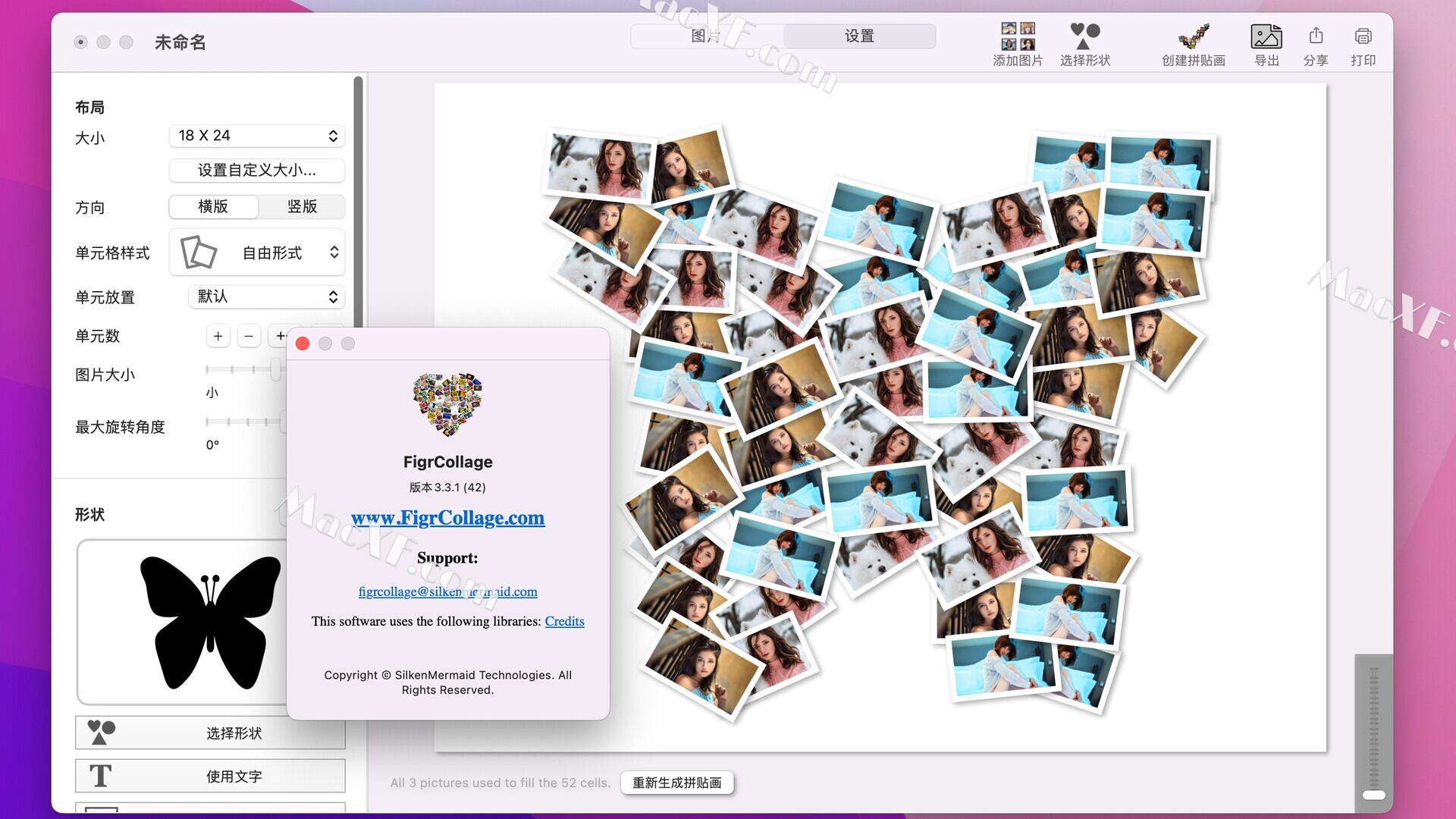
Task: Click the 'All 3 pictures used' status text
Action: pos(500,783)
